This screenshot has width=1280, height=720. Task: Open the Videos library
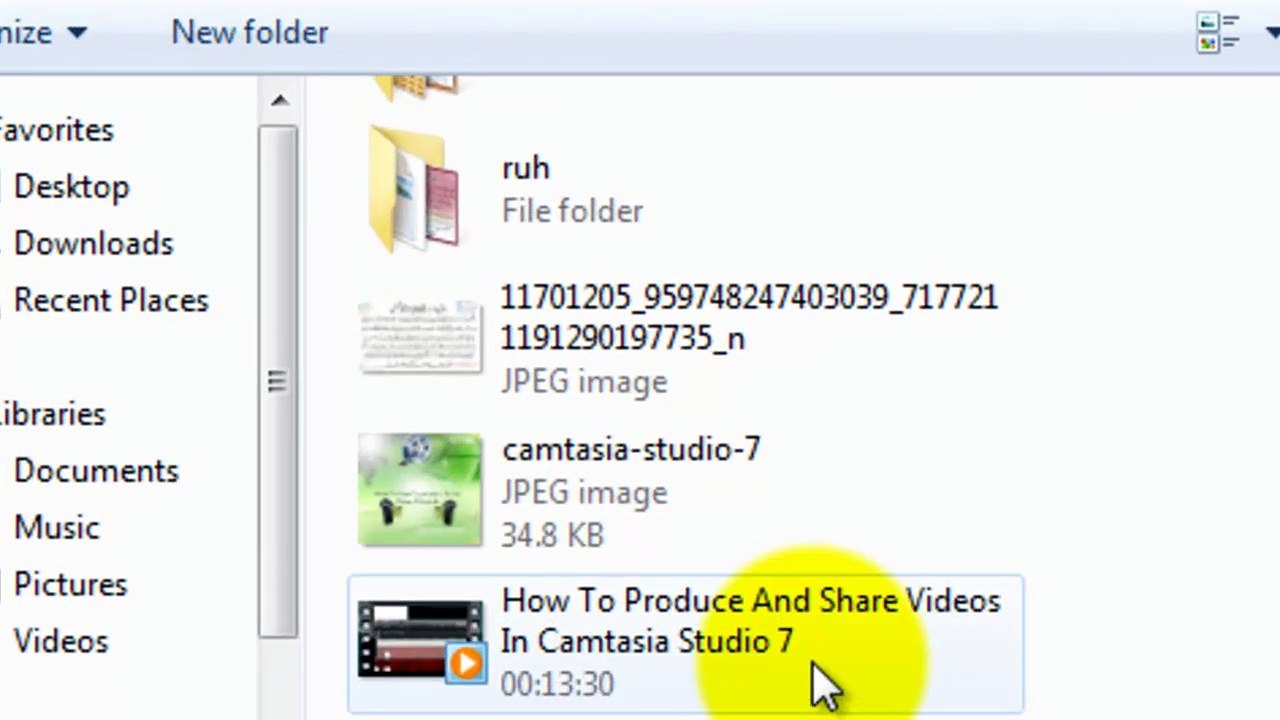[60, 642]
